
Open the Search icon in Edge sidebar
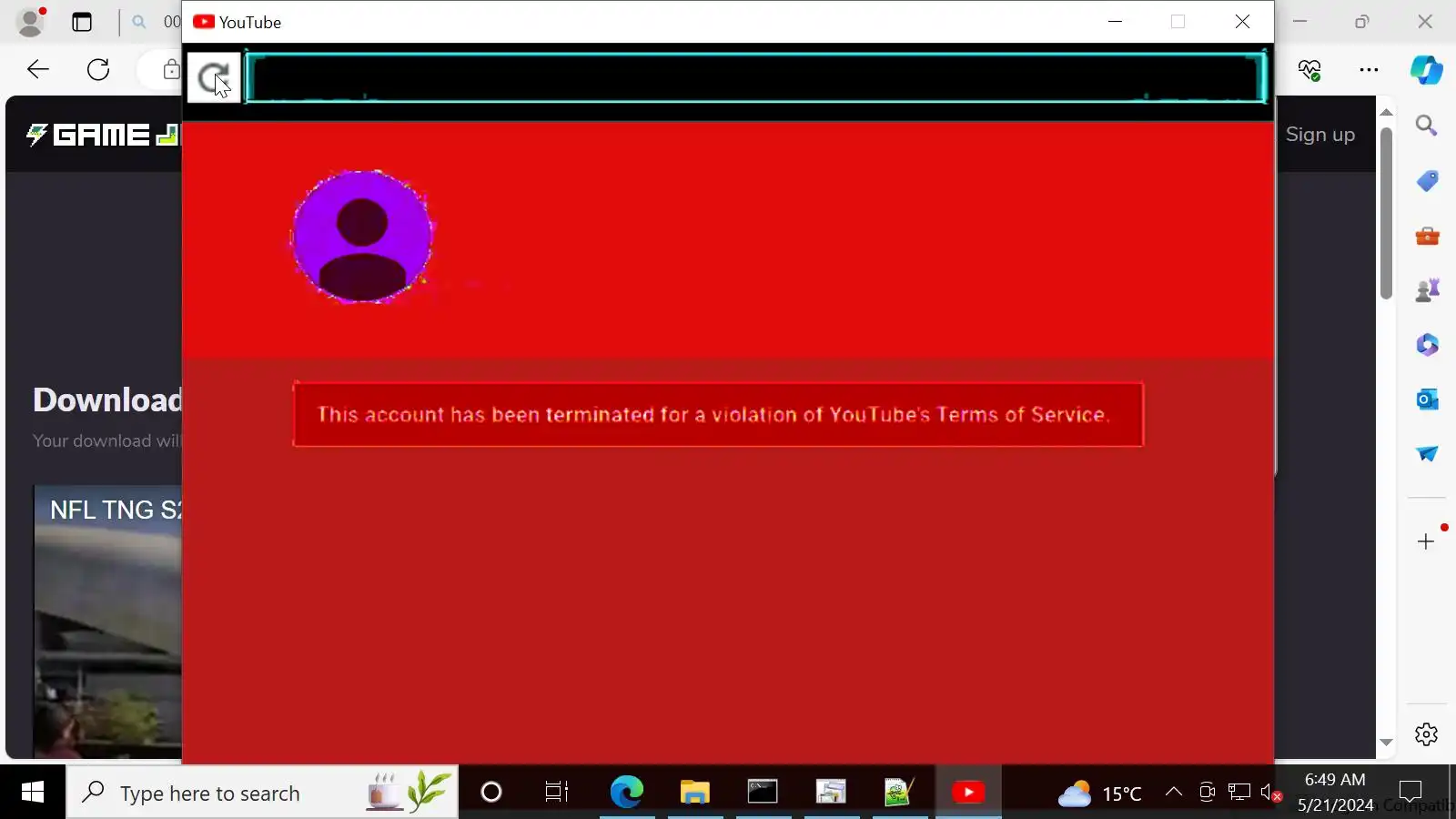point(1426,126)
